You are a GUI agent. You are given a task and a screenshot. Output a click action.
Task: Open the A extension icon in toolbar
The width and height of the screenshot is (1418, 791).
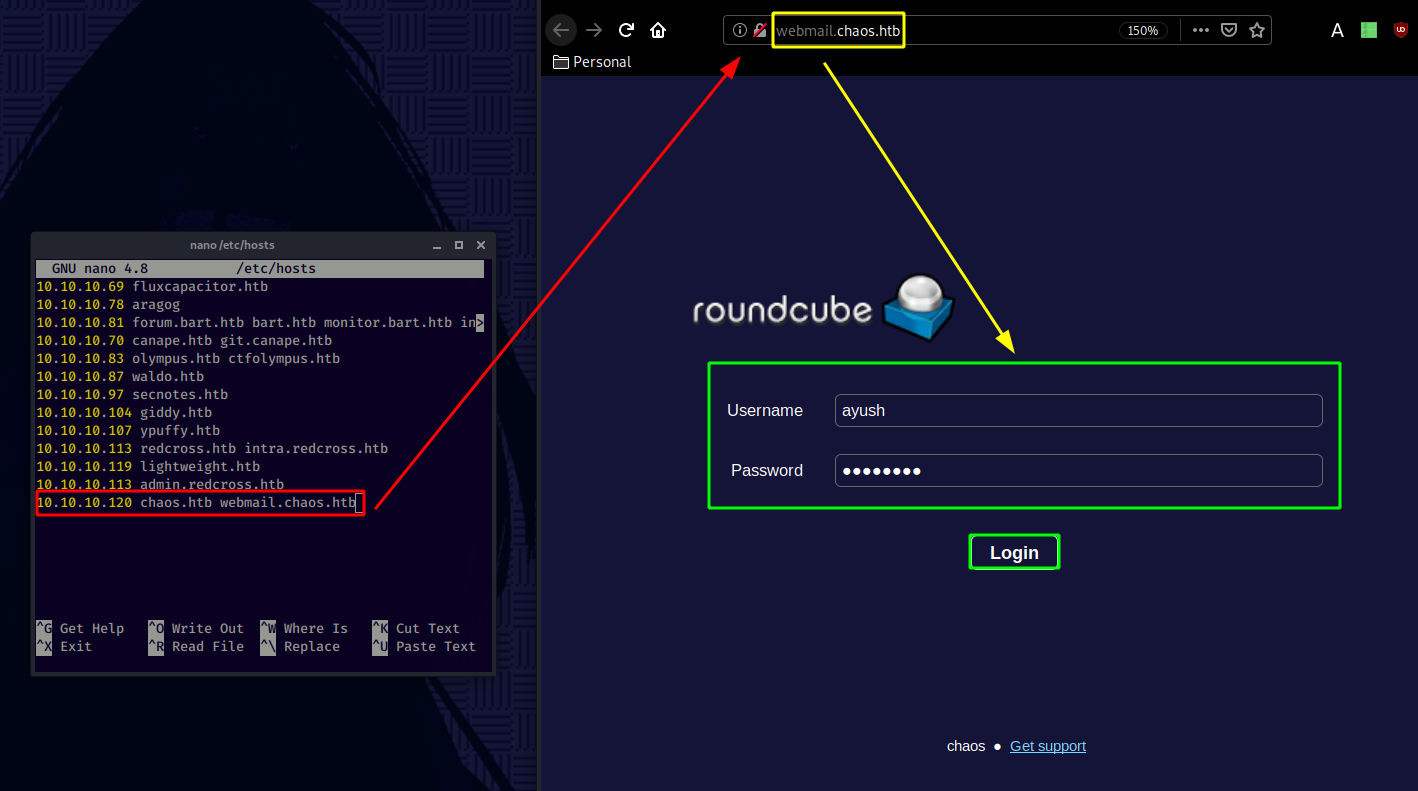[x=1337, y=30]
